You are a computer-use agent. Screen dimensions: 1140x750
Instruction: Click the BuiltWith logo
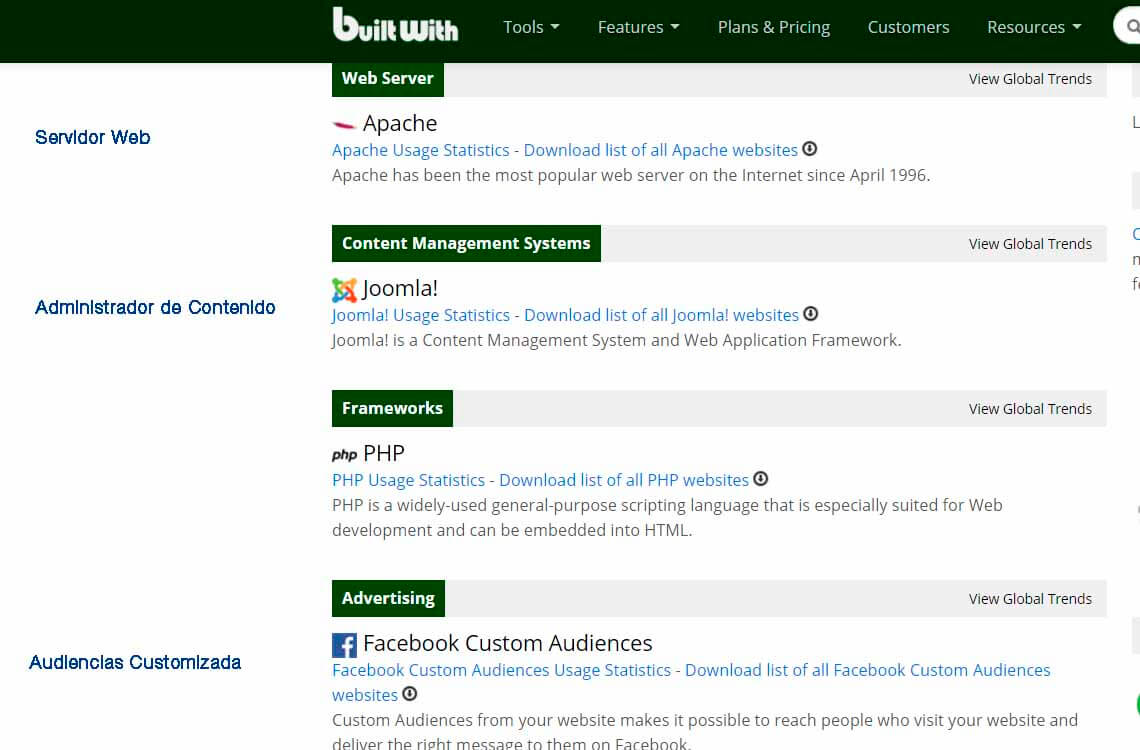pos(395,26)
